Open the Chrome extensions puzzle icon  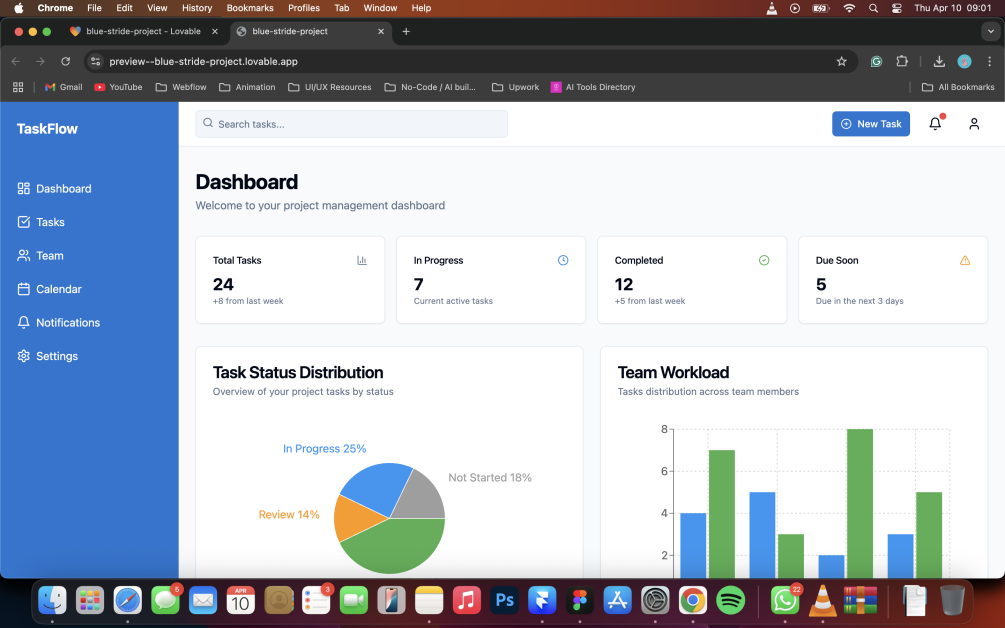coord(902,61)
